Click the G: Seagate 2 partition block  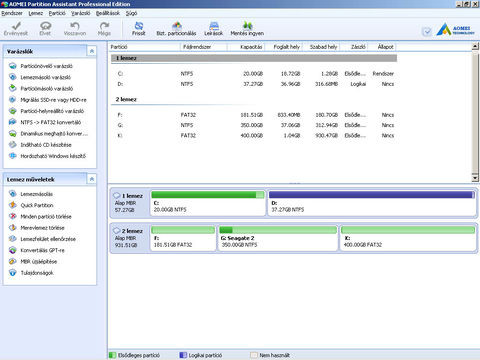[x=278, y=238]
